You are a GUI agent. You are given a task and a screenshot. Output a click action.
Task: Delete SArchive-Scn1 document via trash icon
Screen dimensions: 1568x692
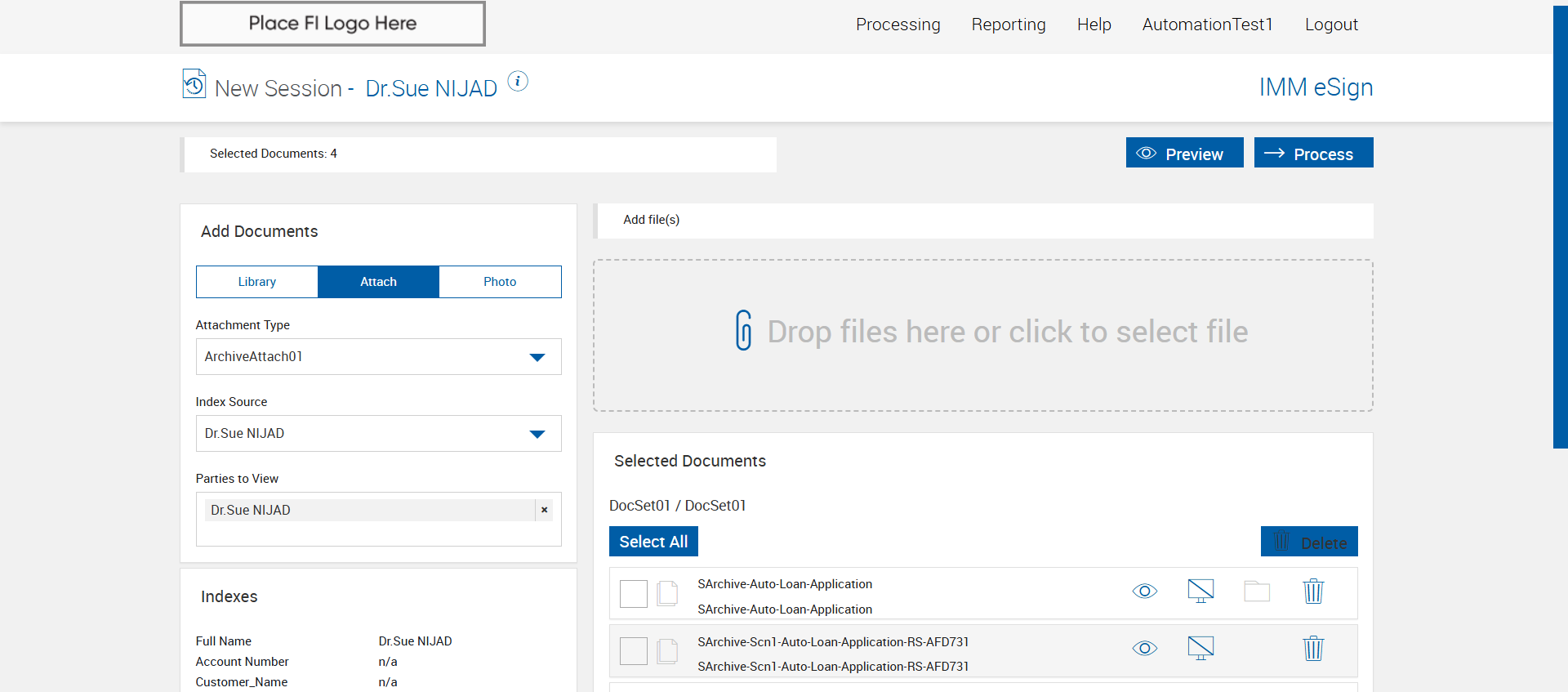(x=1313, y=648)
